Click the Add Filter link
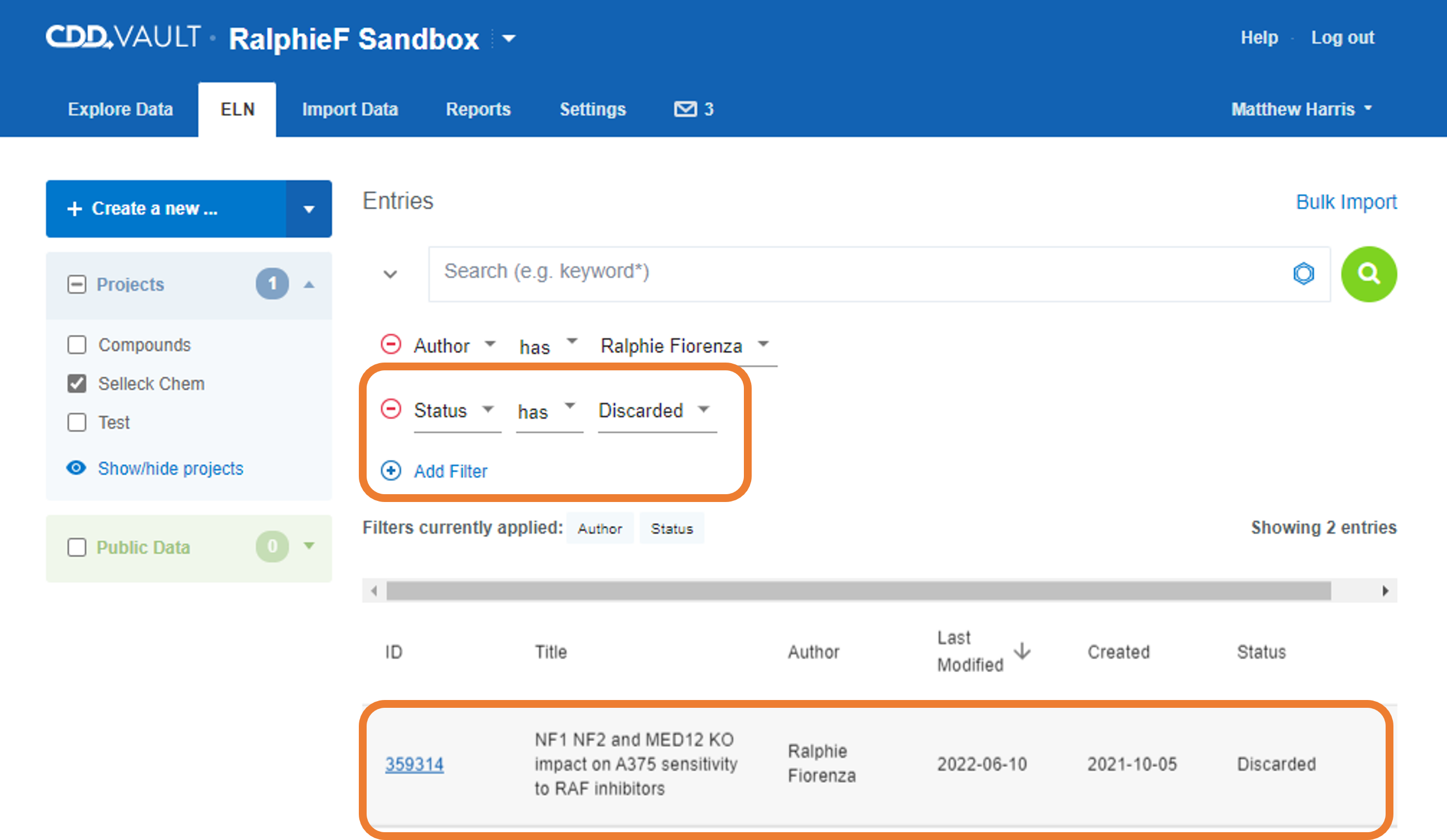 coord(451,472)
